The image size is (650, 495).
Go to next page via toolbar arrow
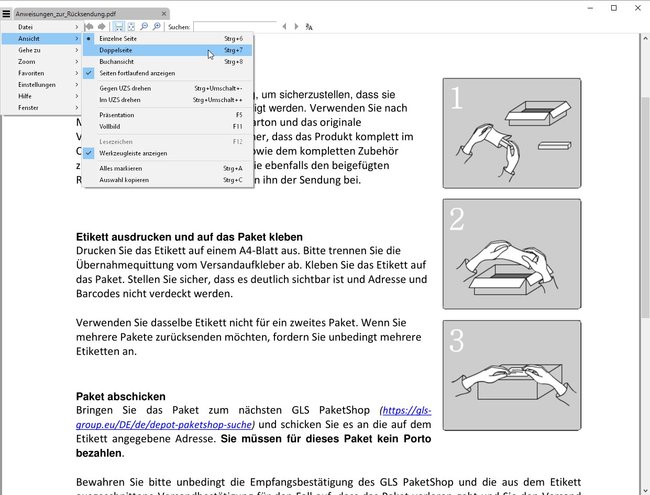[102, 27]
